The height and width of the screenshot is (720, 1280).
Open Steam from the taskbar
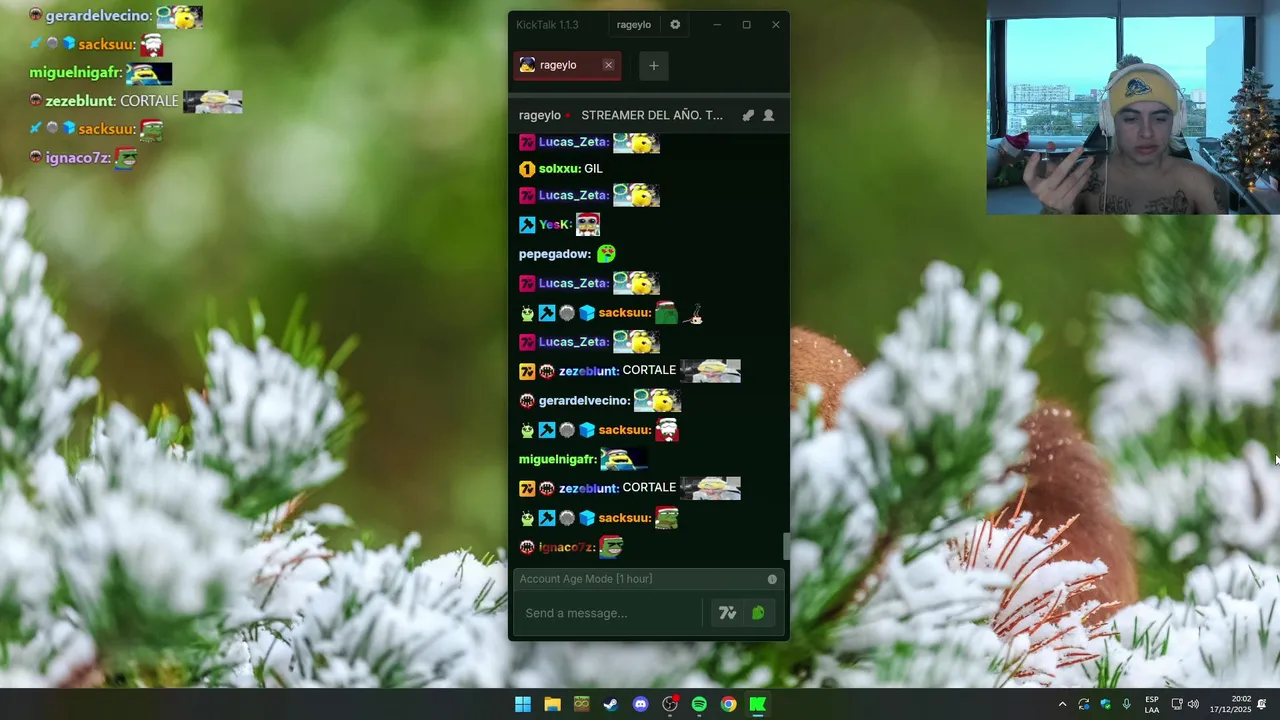point(611,704)
